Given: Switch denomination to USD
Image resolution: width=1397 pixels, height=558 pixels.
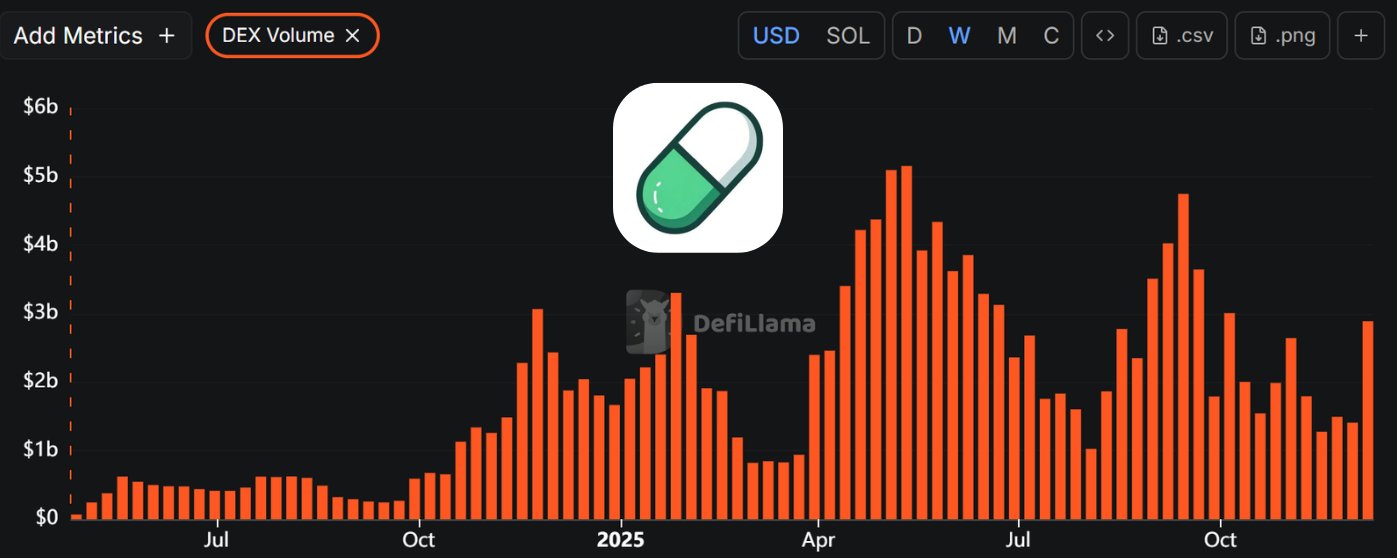Looking at the screenshot, I should [776, 36].
